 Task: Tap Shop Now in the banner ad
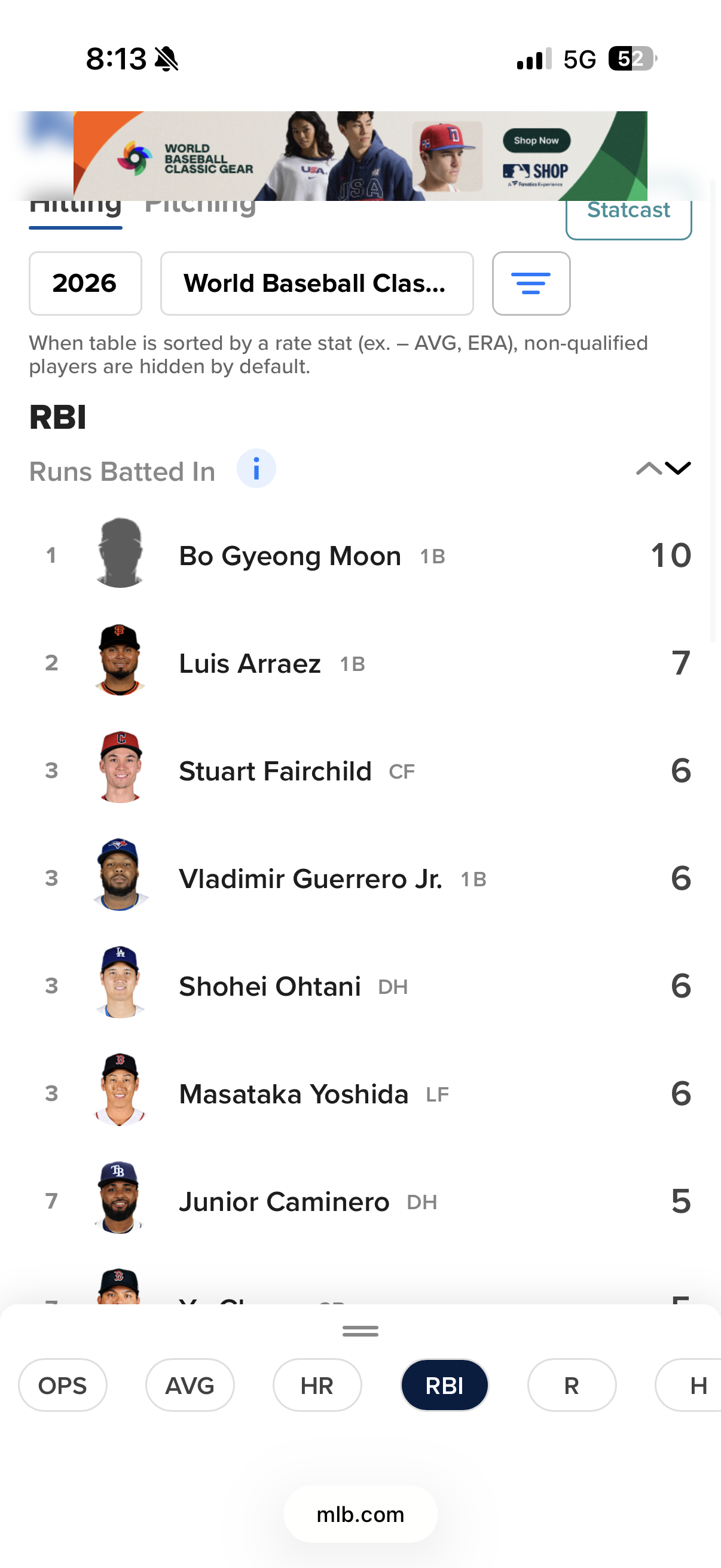pyautogui.click(x=536, y=141)
